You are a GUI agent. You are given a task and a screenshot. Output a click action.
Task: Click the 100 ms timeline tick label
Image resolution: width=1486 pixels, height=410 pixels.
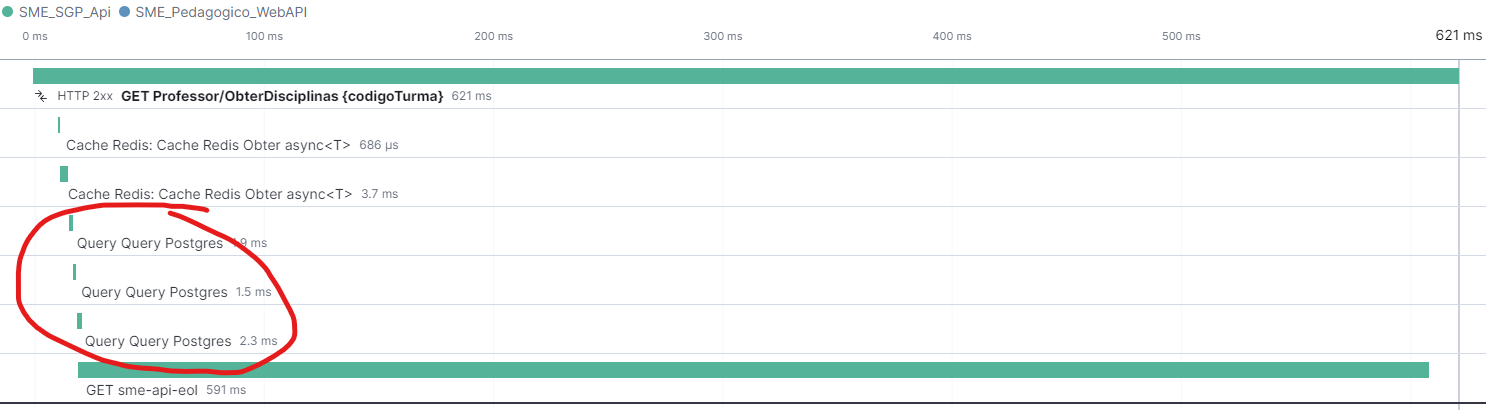tap(264, 36)
